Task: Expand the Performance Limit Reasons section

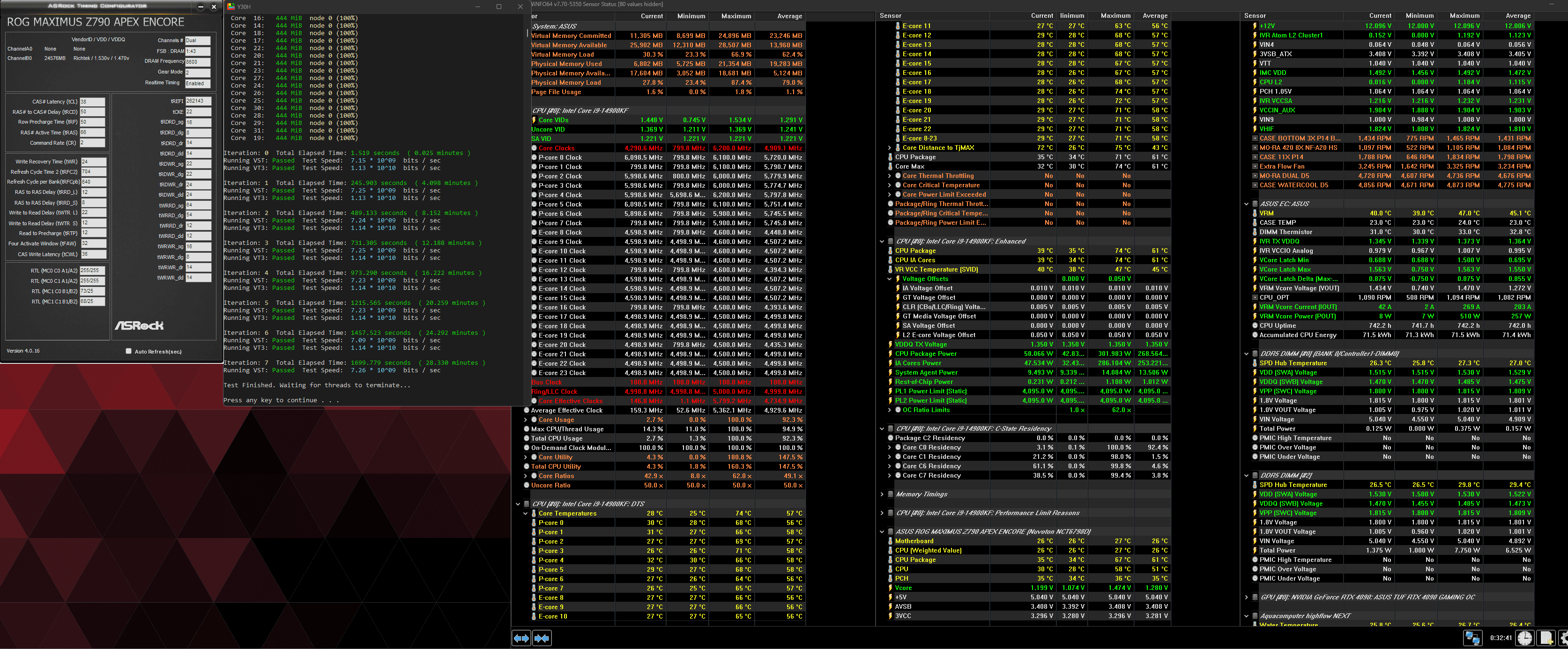Action: tap(882, 513)
